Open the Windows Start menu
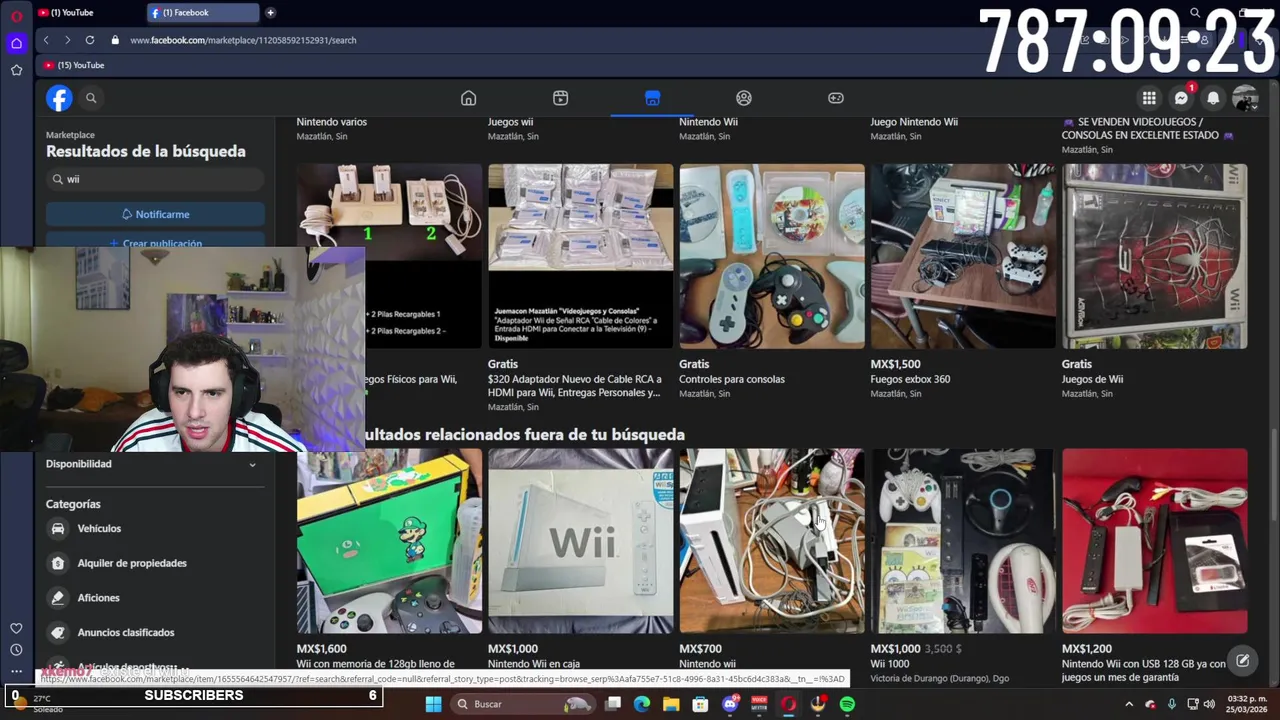The width and height of the screenshot is (1280, 720). [x=433, y=704]
